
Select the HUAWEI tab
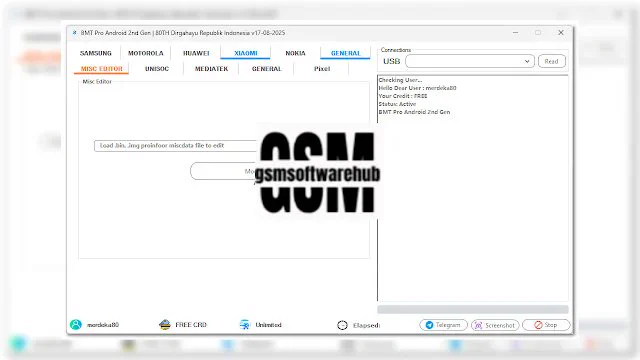pos(196,53)
